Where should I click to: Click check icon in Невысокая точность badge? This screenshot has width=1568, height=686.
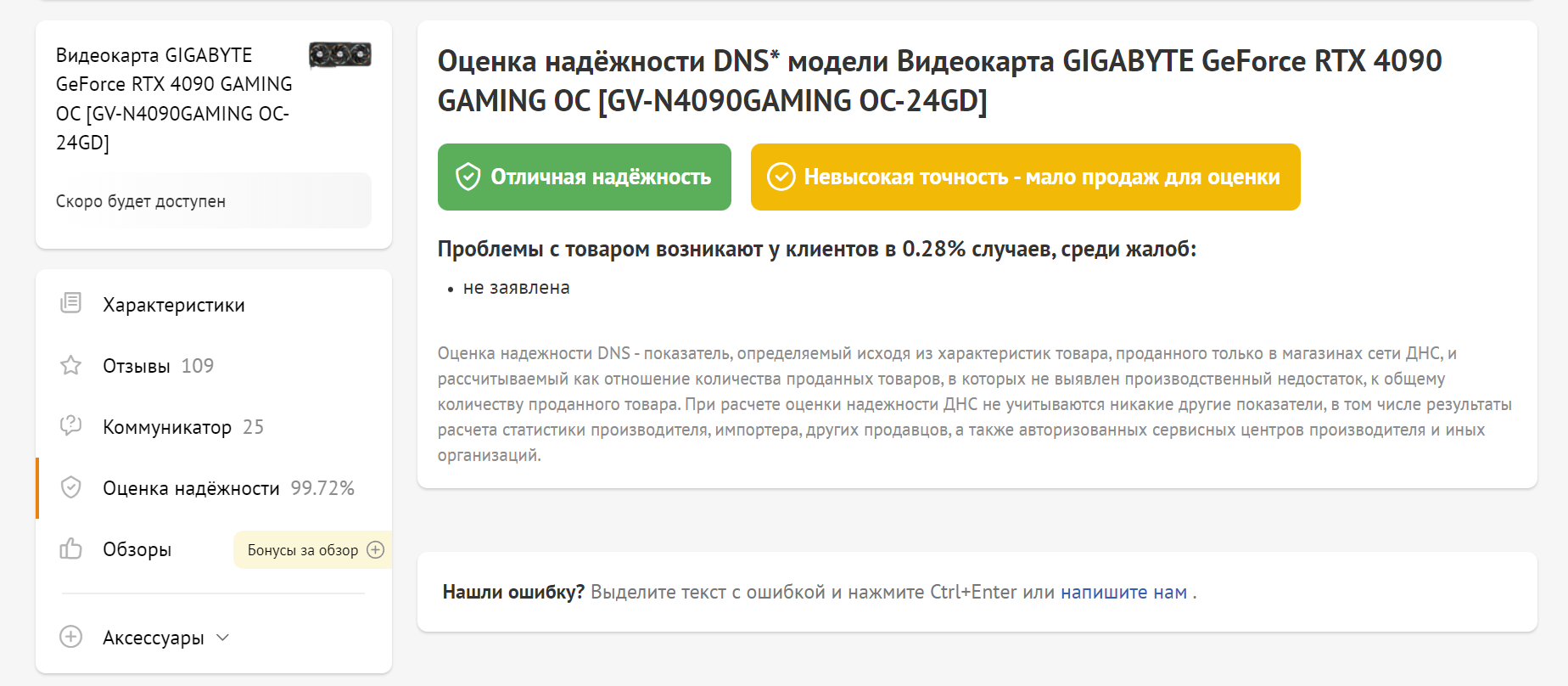pos(781,177)
